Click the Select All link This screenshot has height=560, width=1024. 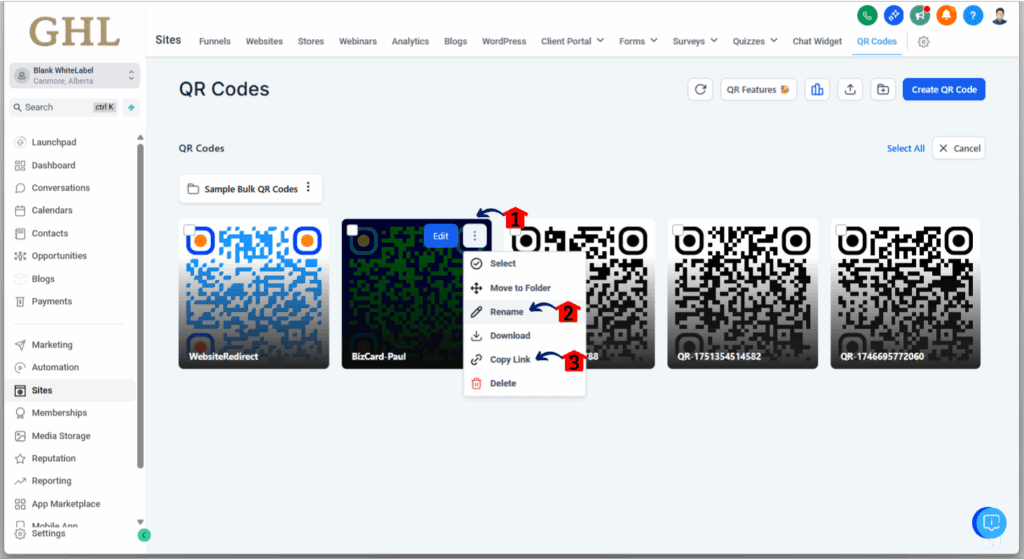point(905,148)
